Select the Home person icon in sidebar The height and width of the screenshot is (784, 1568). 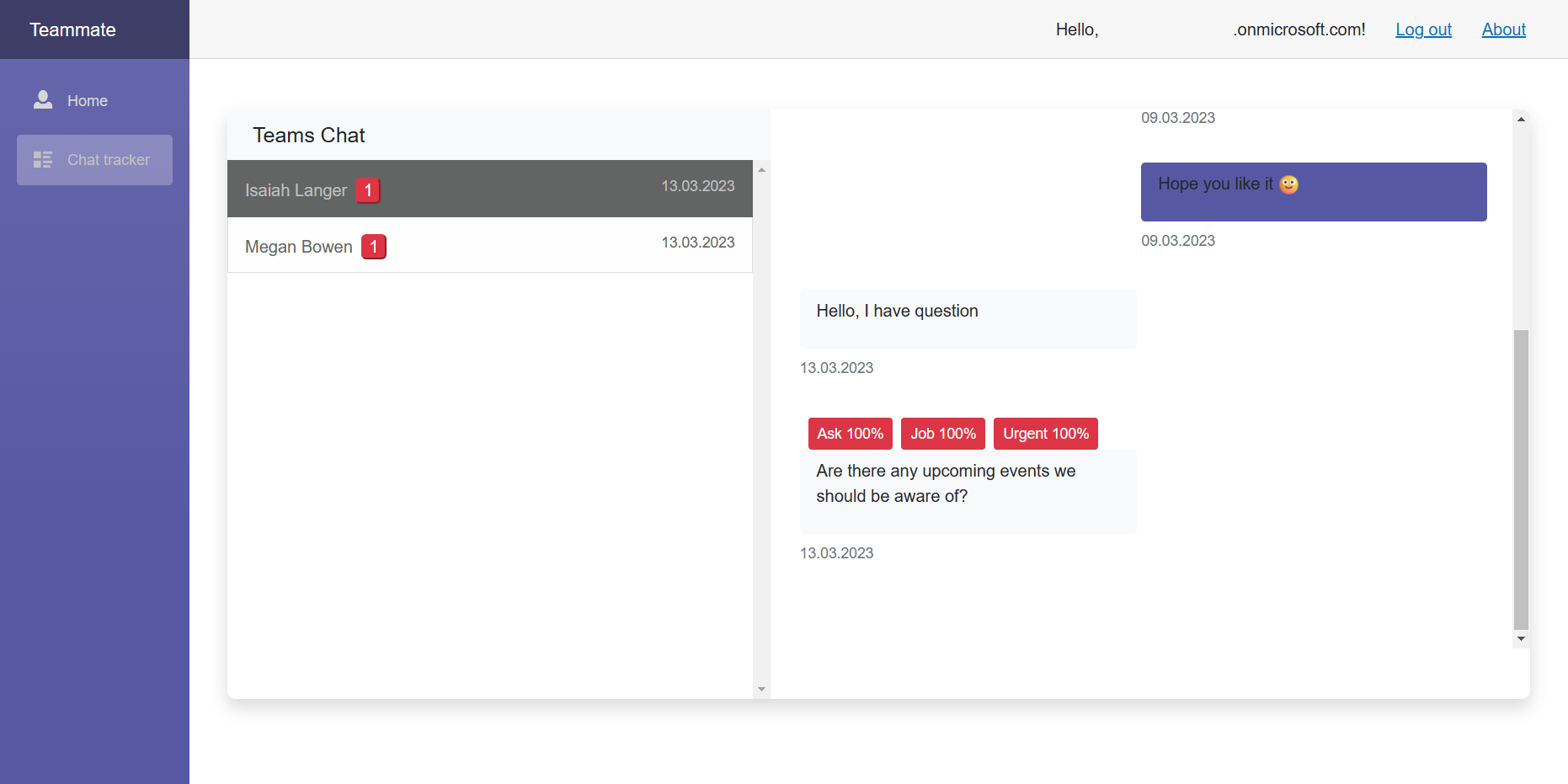pos(42,99)
